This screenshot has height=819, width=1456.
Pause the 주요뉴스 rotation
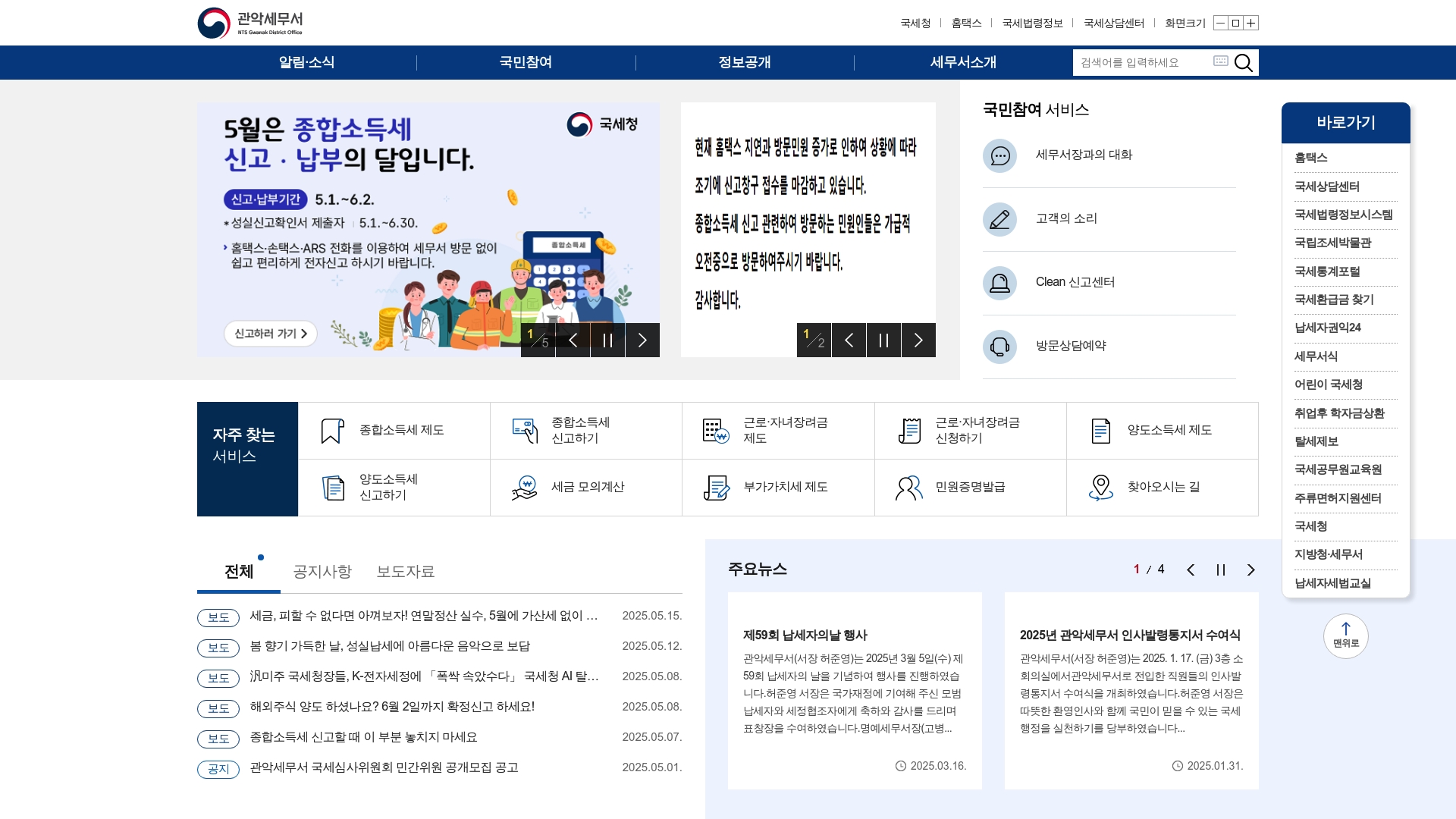(x=1221, y=570)
